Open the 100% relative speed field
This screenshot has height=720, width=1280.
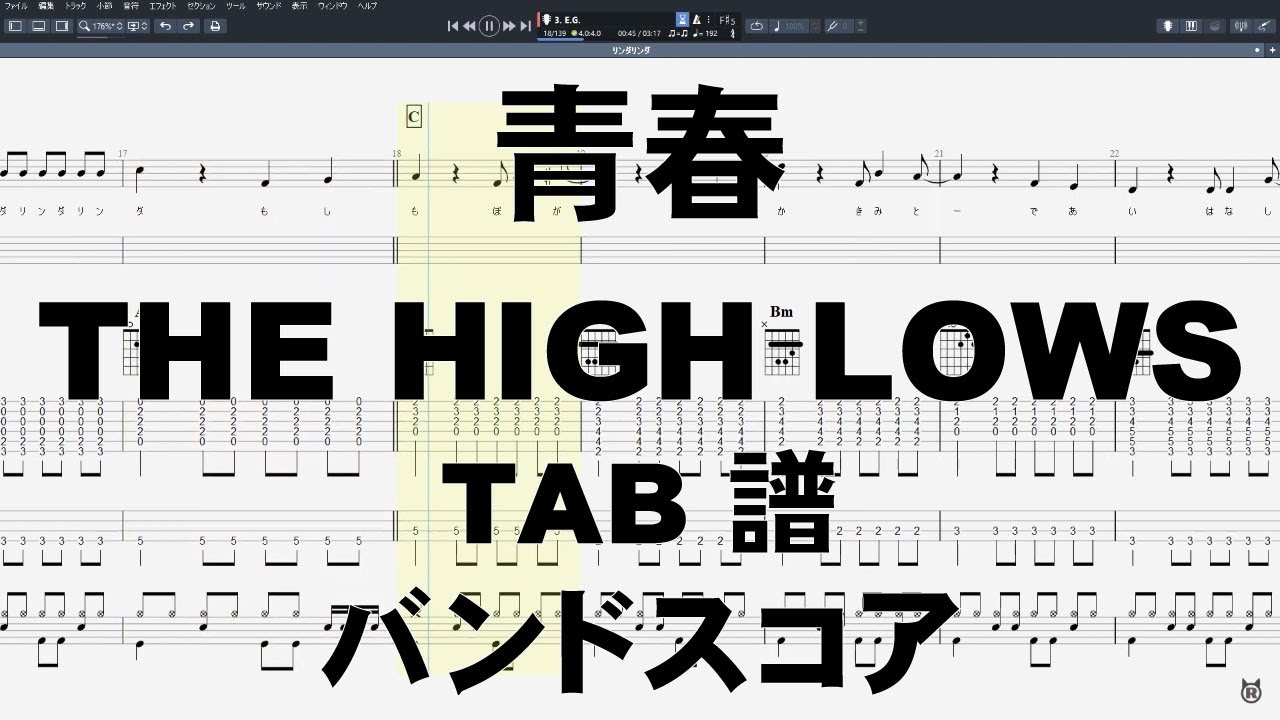tap(796, 26)
